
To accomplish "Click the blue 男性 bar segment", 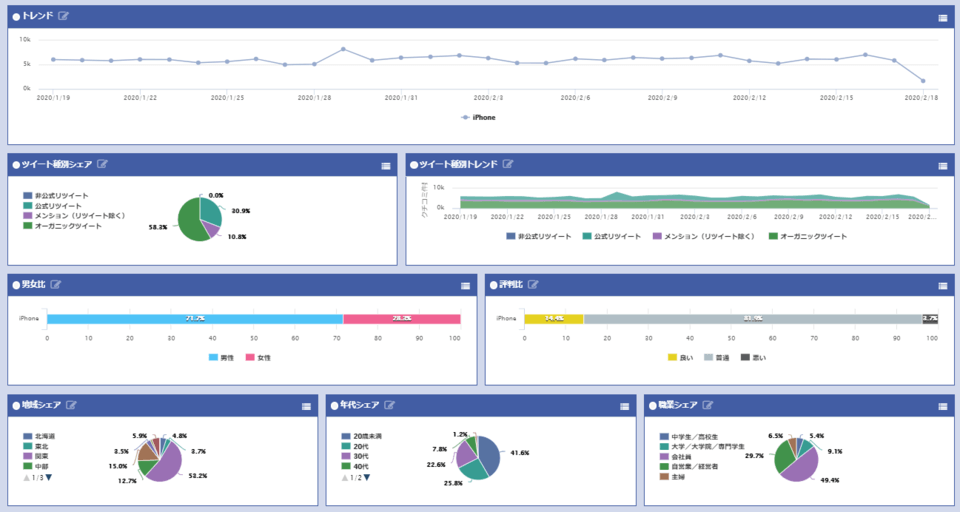I will point(195,319).
